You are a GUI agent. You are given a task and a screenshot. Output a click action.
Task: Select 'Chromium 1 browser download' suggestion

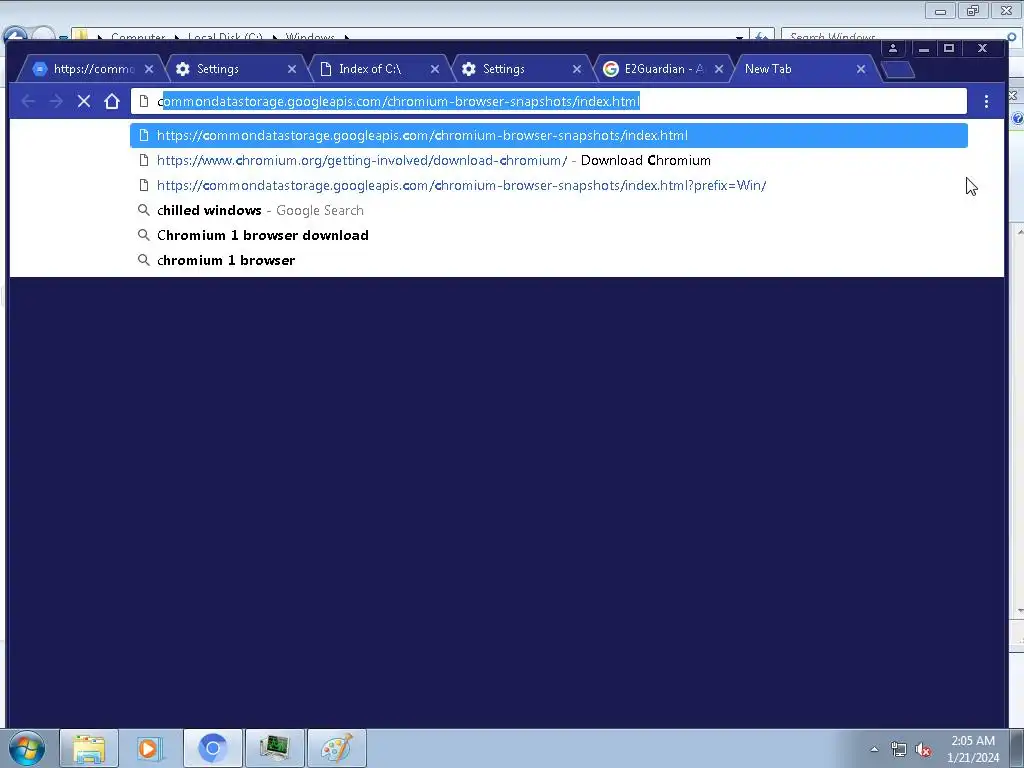tap(549, 235)
